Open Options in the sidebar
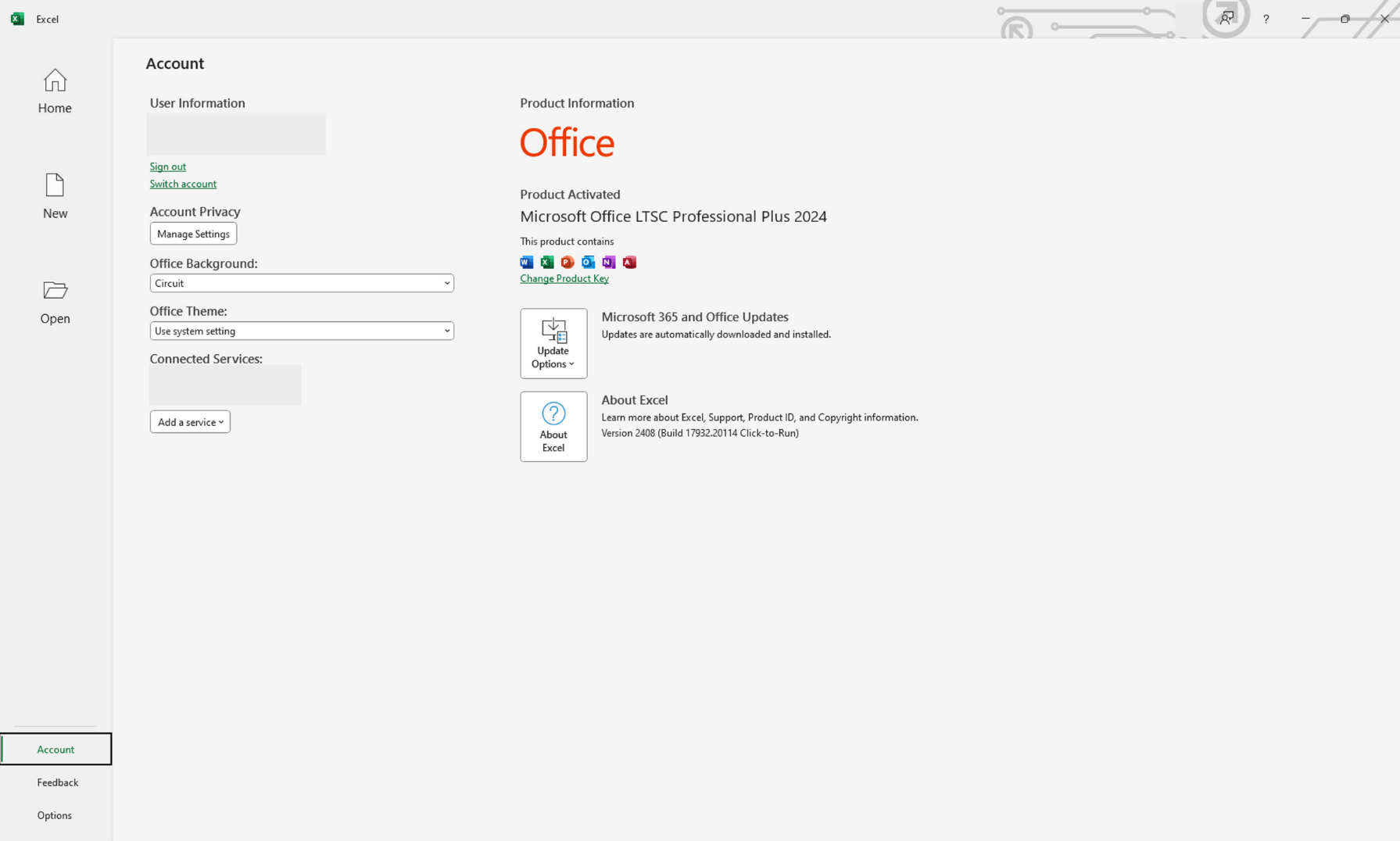The width and height of the screenshot is (1400, 841). 55,815
